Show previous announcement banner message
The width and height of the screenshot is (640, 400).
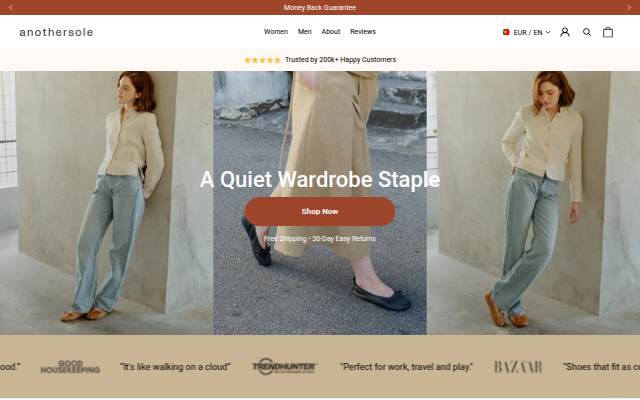point(11,7)
